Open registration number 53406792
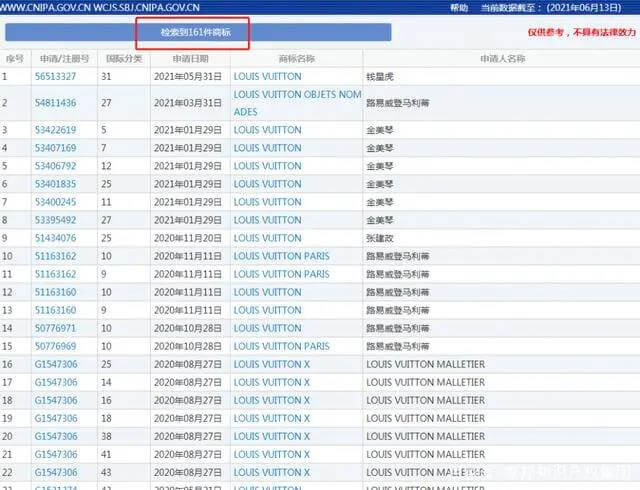This screenshot has width=640, height=490. click(x=56, y=166)
